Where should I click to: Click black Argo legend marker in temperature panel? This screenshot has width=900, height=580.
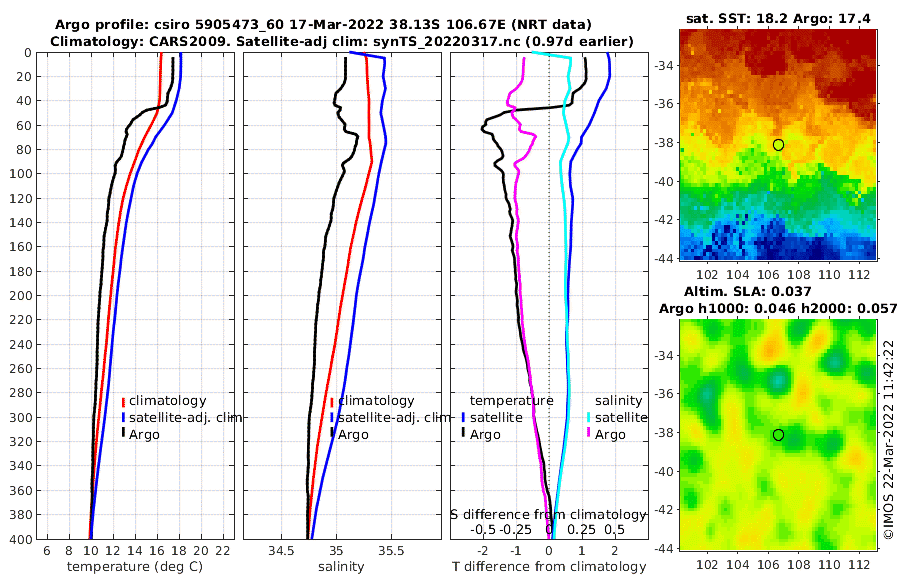tap(123, 434)
